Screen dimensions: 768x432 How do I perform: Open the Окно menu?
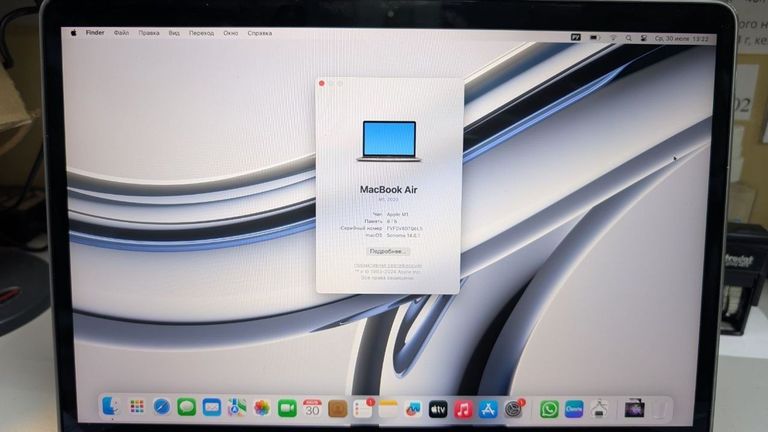(231, 33)
